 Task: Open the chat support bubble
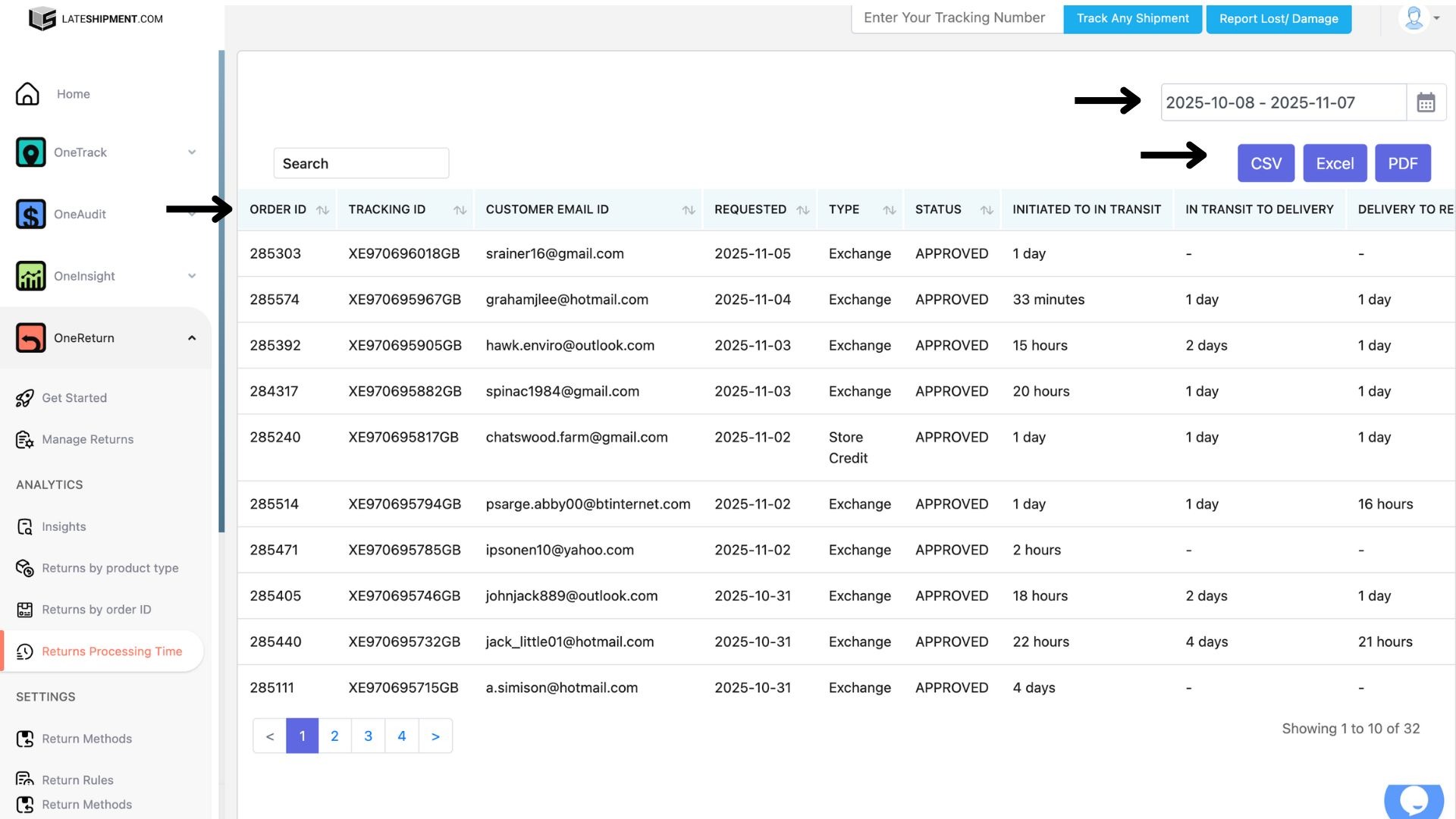click(1414, 801)
